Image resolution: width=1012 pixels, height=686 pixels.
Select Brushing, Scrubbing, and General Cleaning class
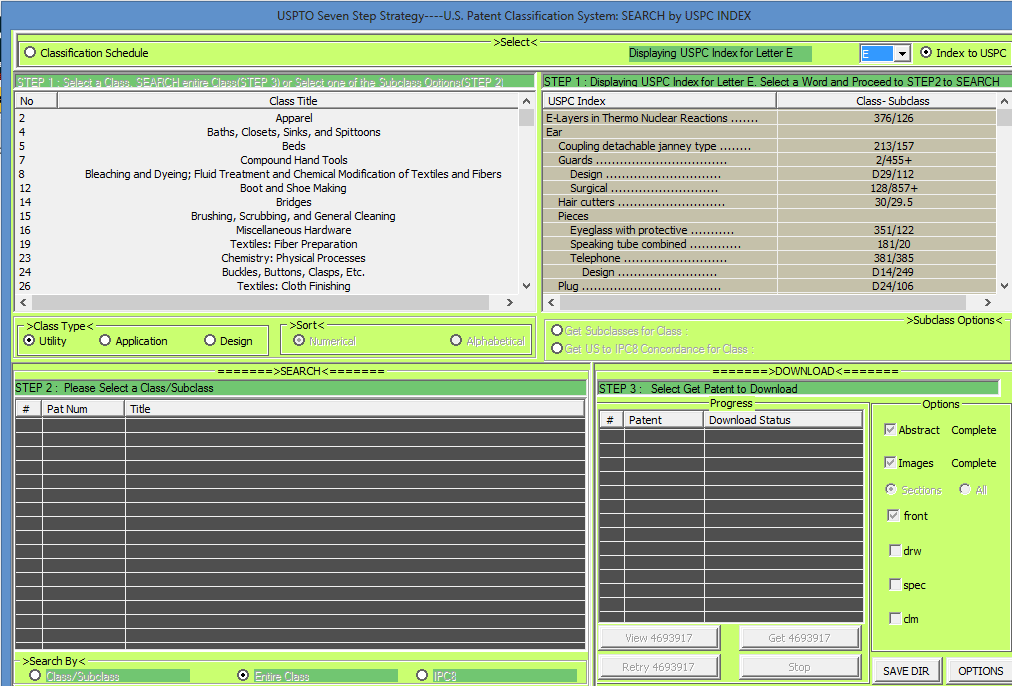pyautogui.click(x=267, y=216)
